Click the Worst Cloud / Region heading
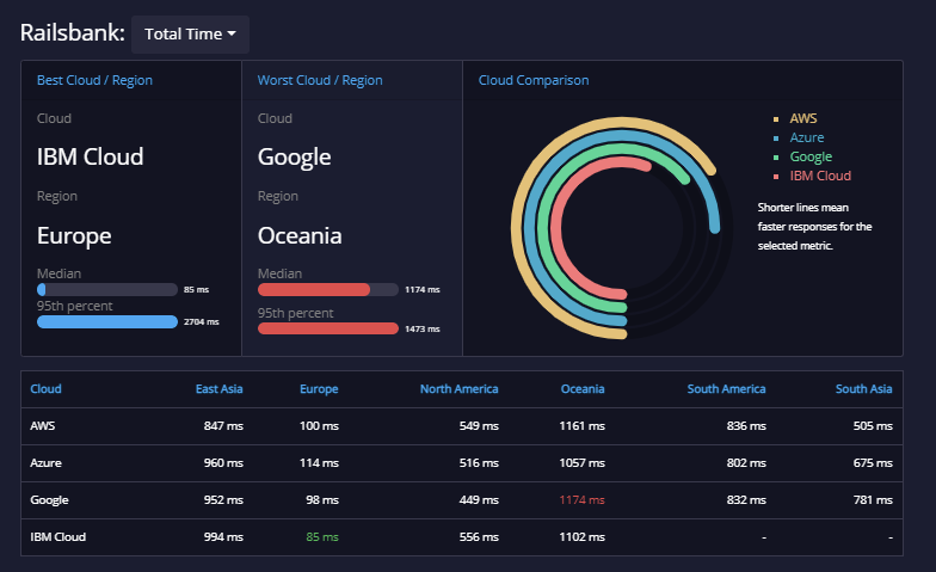The image size is (936, 572). tap(320, 81)
